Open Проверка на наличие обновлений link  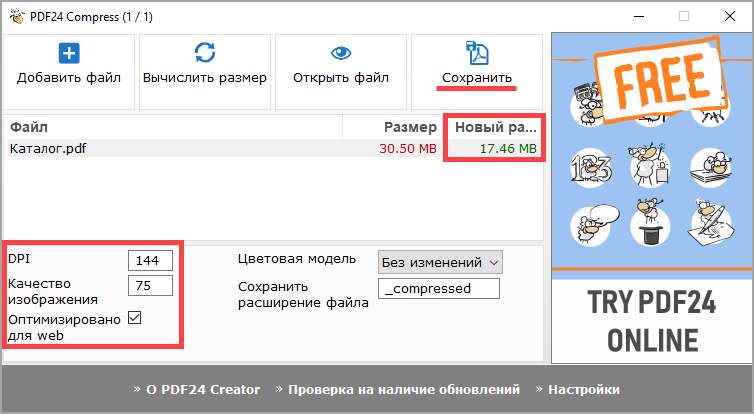click(403, 389)
